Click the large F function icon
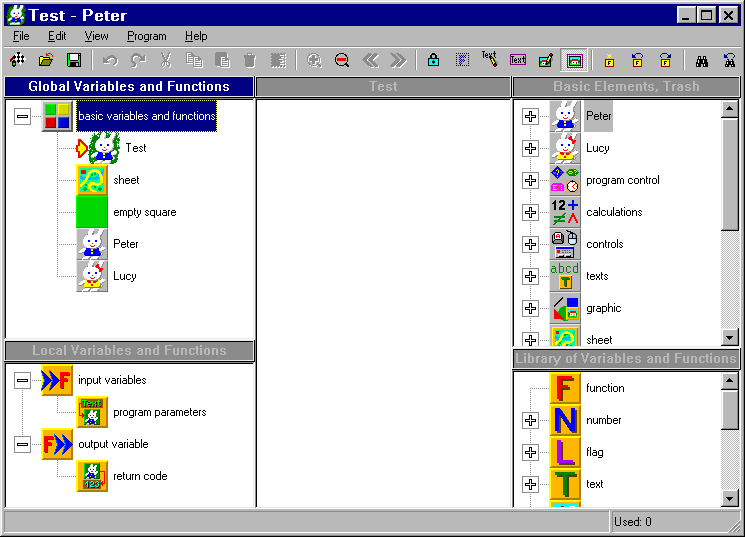The image size is (745, 537). (x=566, y=388)
